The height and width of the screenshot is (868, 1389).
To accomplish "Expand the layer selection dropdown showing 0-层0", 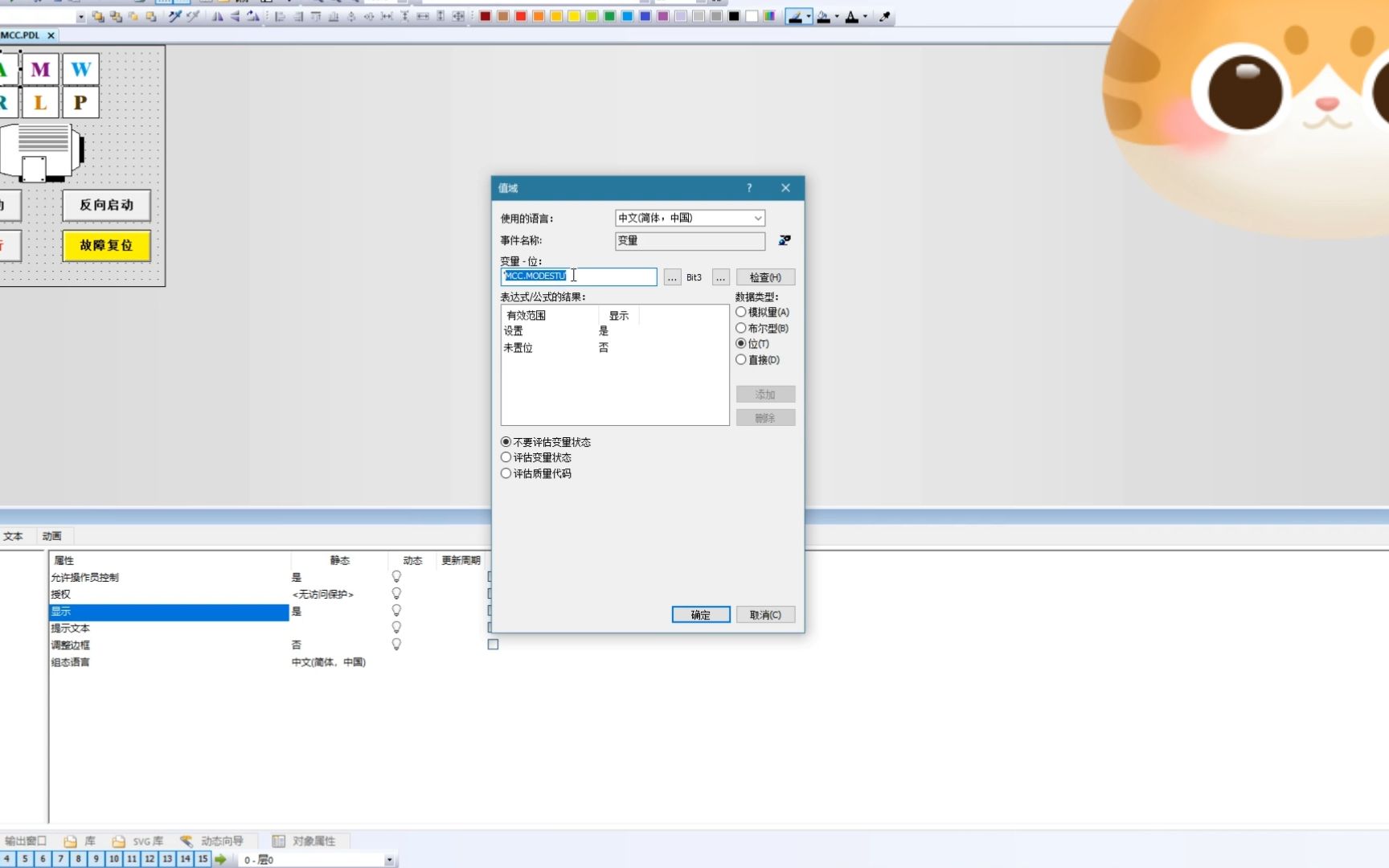I will (390, 860).
